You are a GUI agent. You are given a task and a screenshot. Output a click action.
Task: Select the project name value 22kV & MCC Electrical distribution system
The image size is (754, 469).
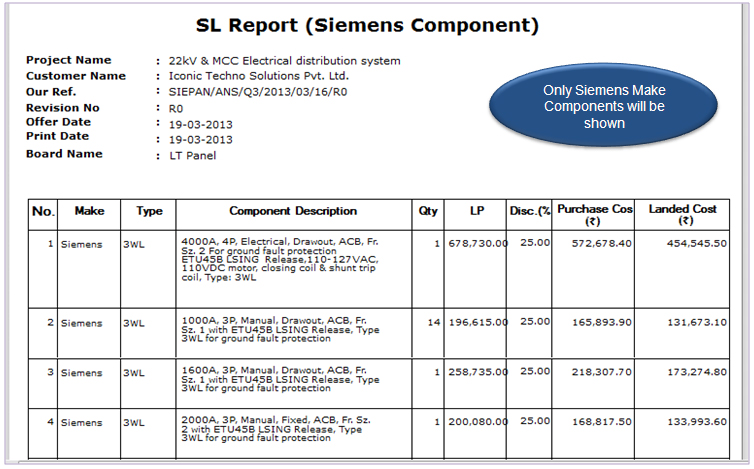tap(284, 61)
